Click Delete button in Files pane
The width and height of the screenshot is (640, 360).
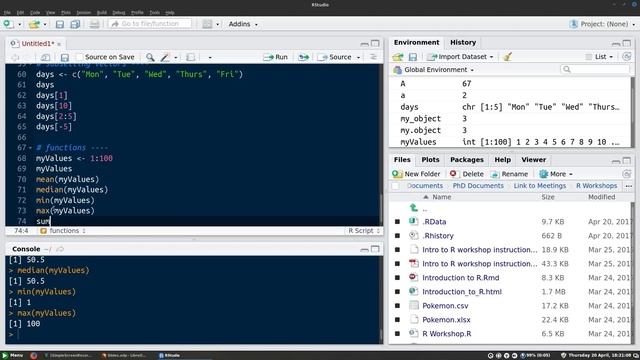click(x=467, y=174)
